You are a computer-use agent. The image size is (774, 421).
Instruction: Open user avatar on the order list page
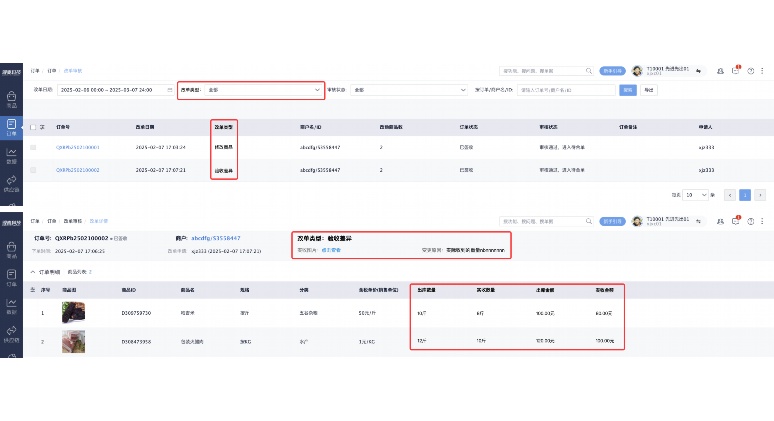click(637, 71)
